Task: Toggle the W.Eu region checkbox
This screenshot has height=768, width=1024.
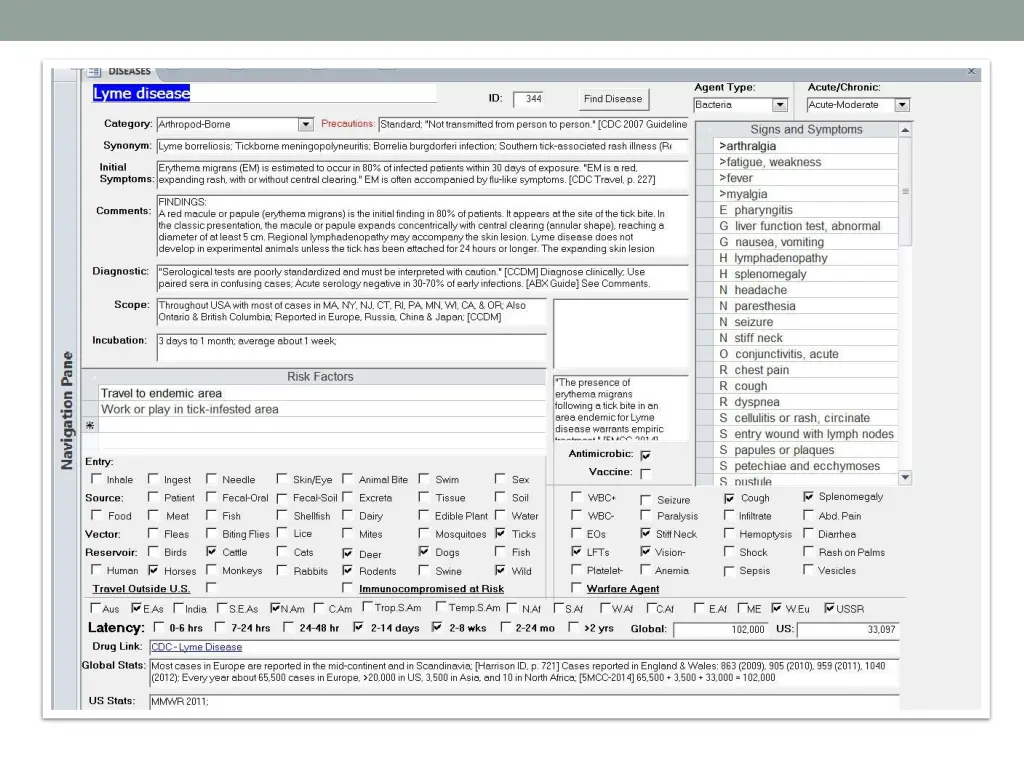Action: 776,607
